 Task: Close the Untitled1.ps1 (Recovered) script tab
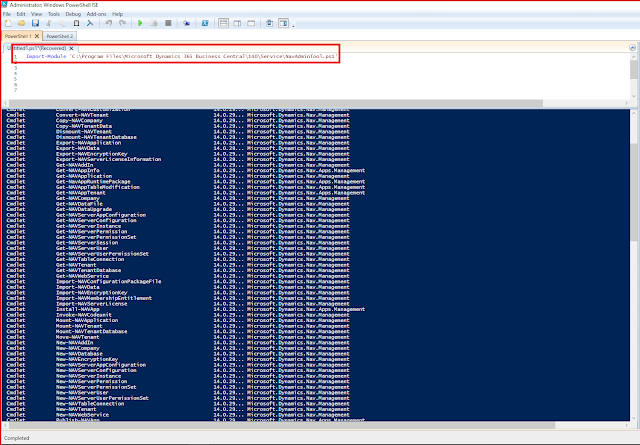click(x=71, y=48)
